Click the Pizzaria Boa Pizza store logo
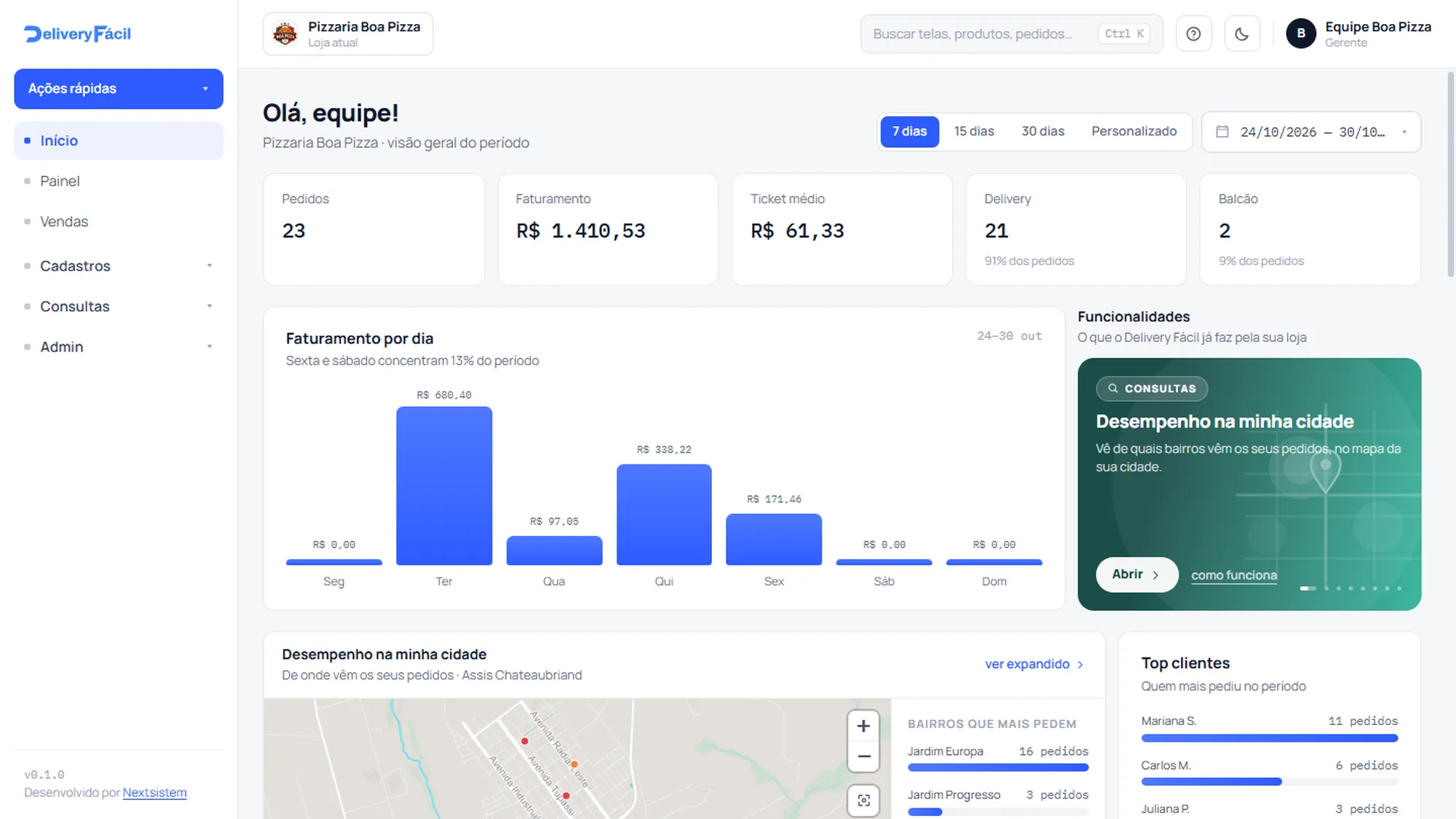 point(285,33)
